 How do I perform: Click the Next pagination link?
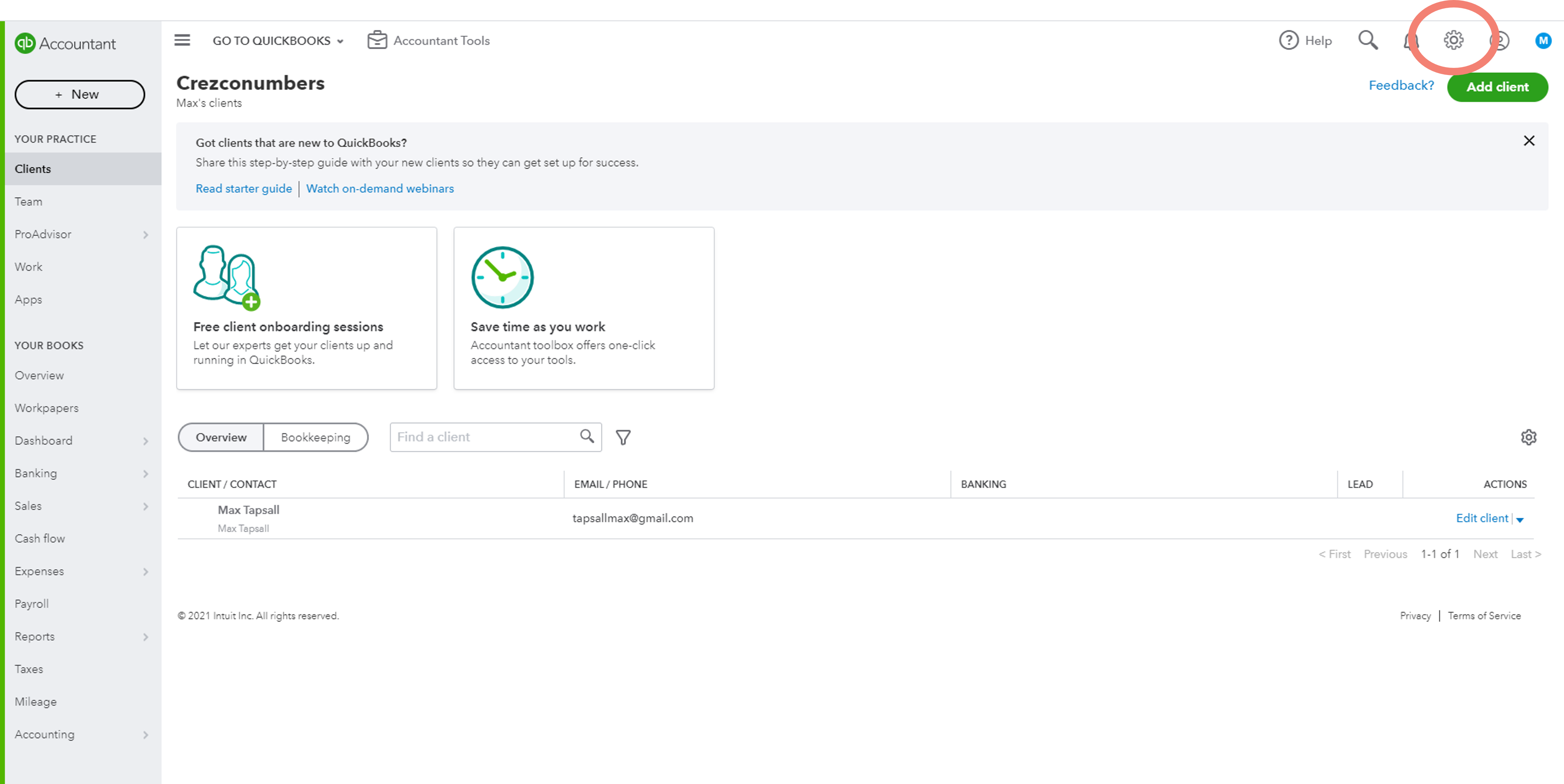pos(1485,554)
